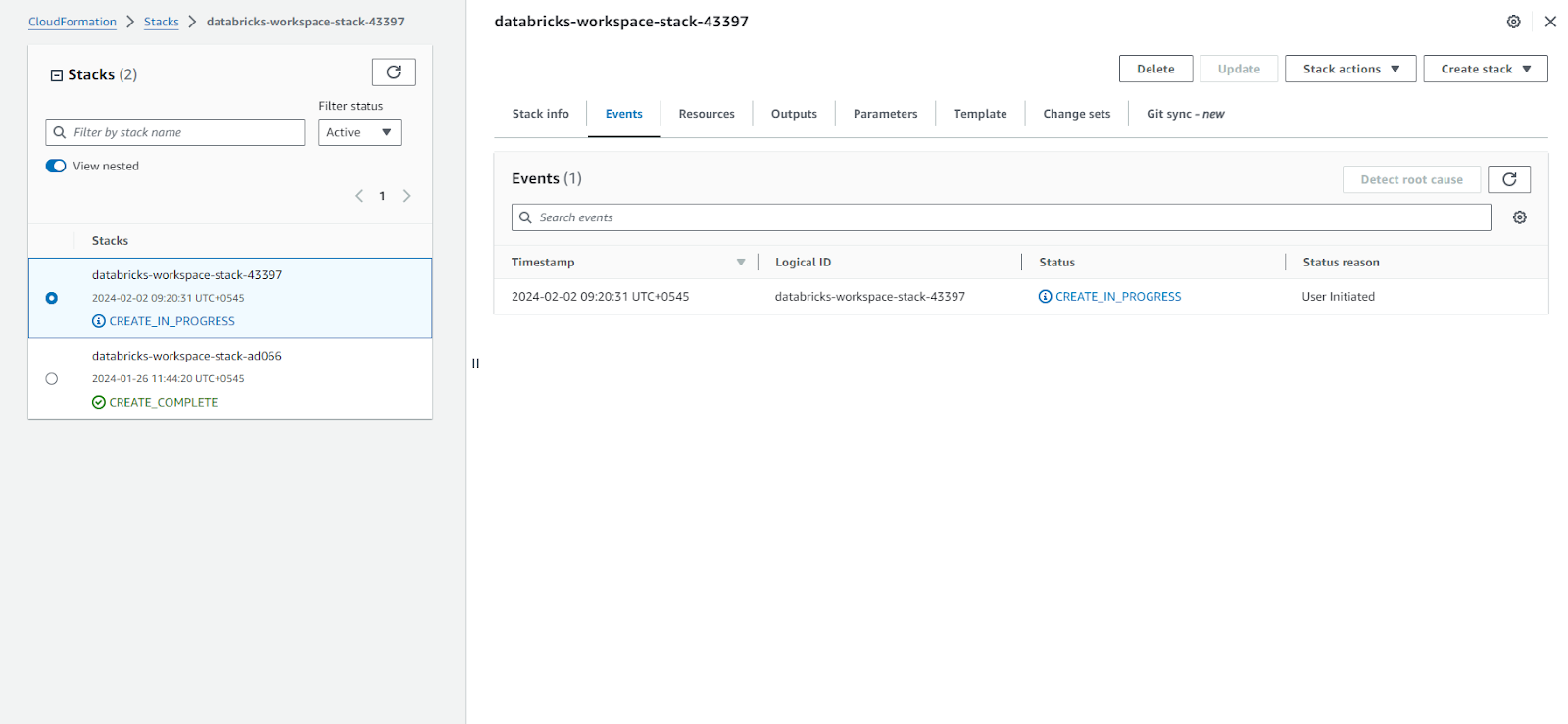Click Detect root cause button
The image size is (1568, 724).
tap(1411, 179)
